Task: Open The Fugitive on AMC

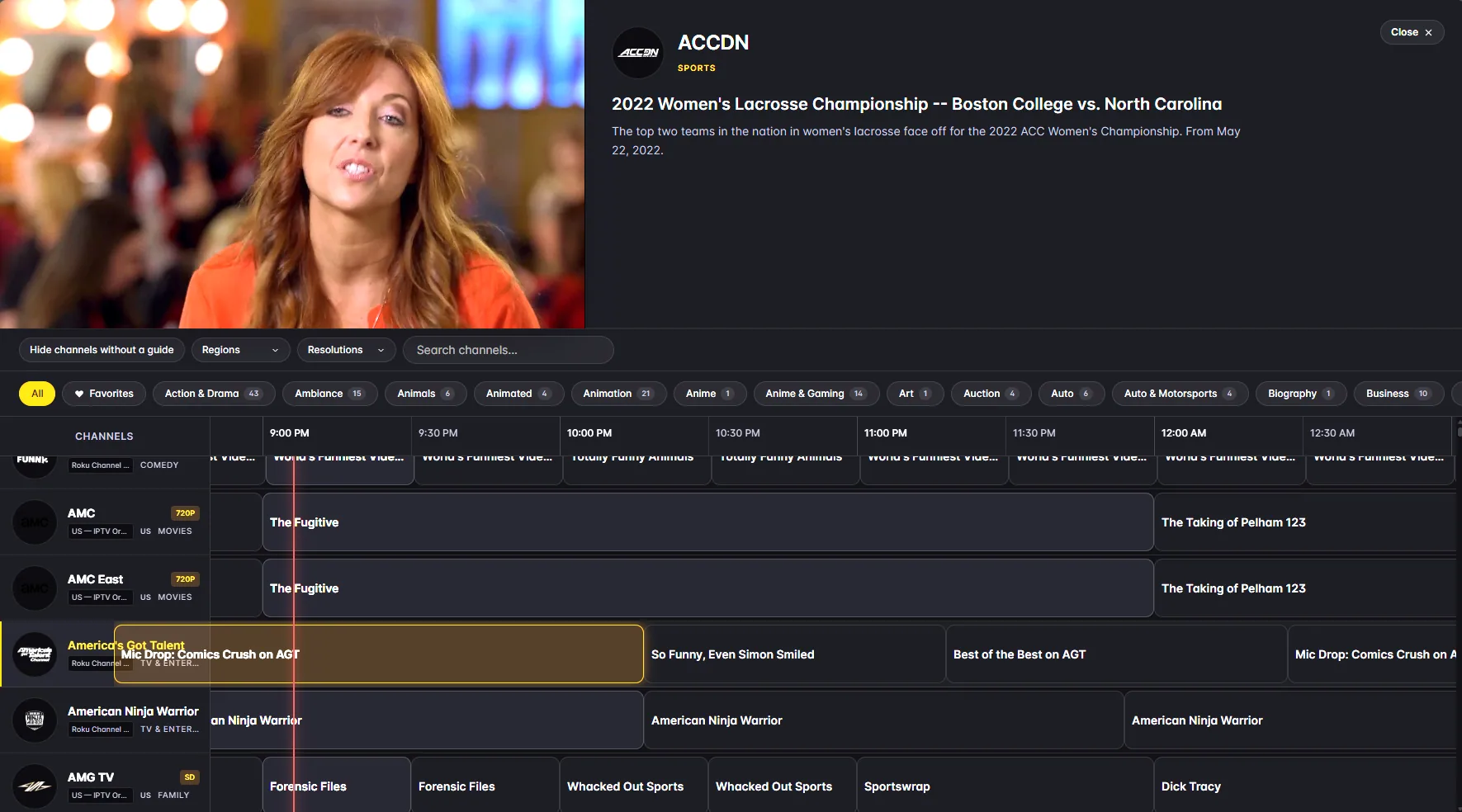Action: pos(707,522)
